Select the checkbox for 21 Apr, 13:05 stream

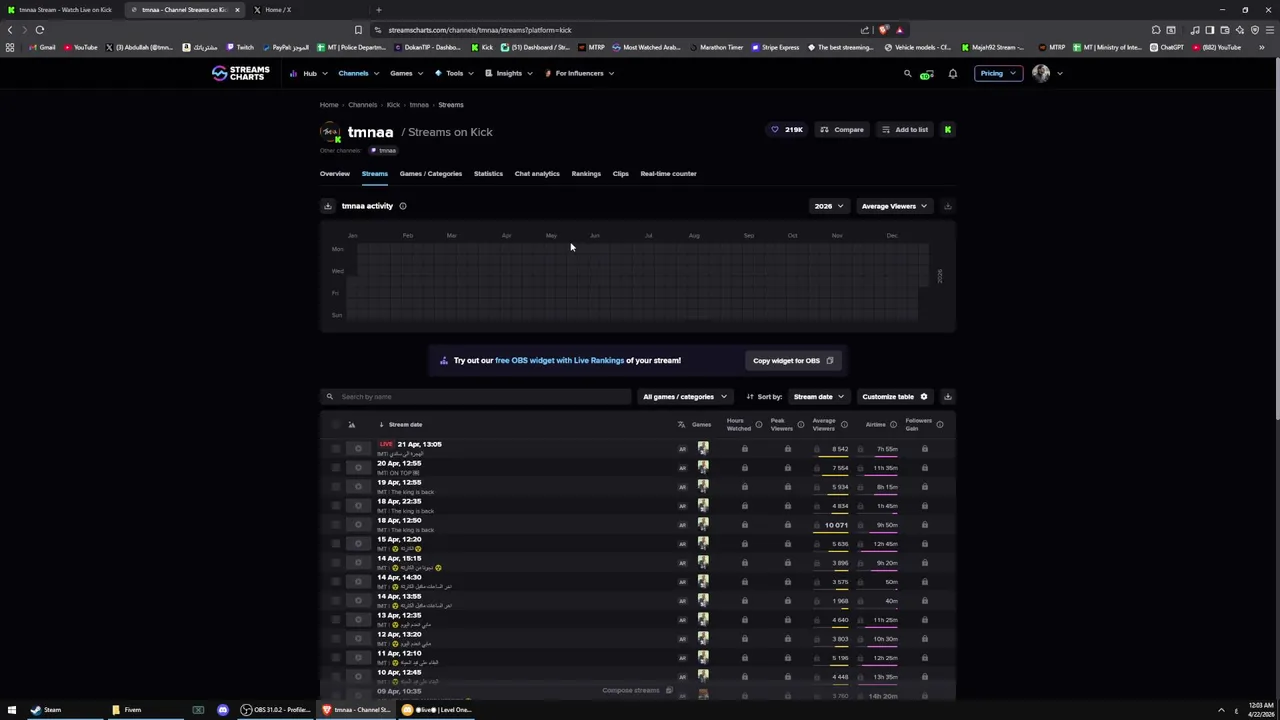[x=335, y=449]
